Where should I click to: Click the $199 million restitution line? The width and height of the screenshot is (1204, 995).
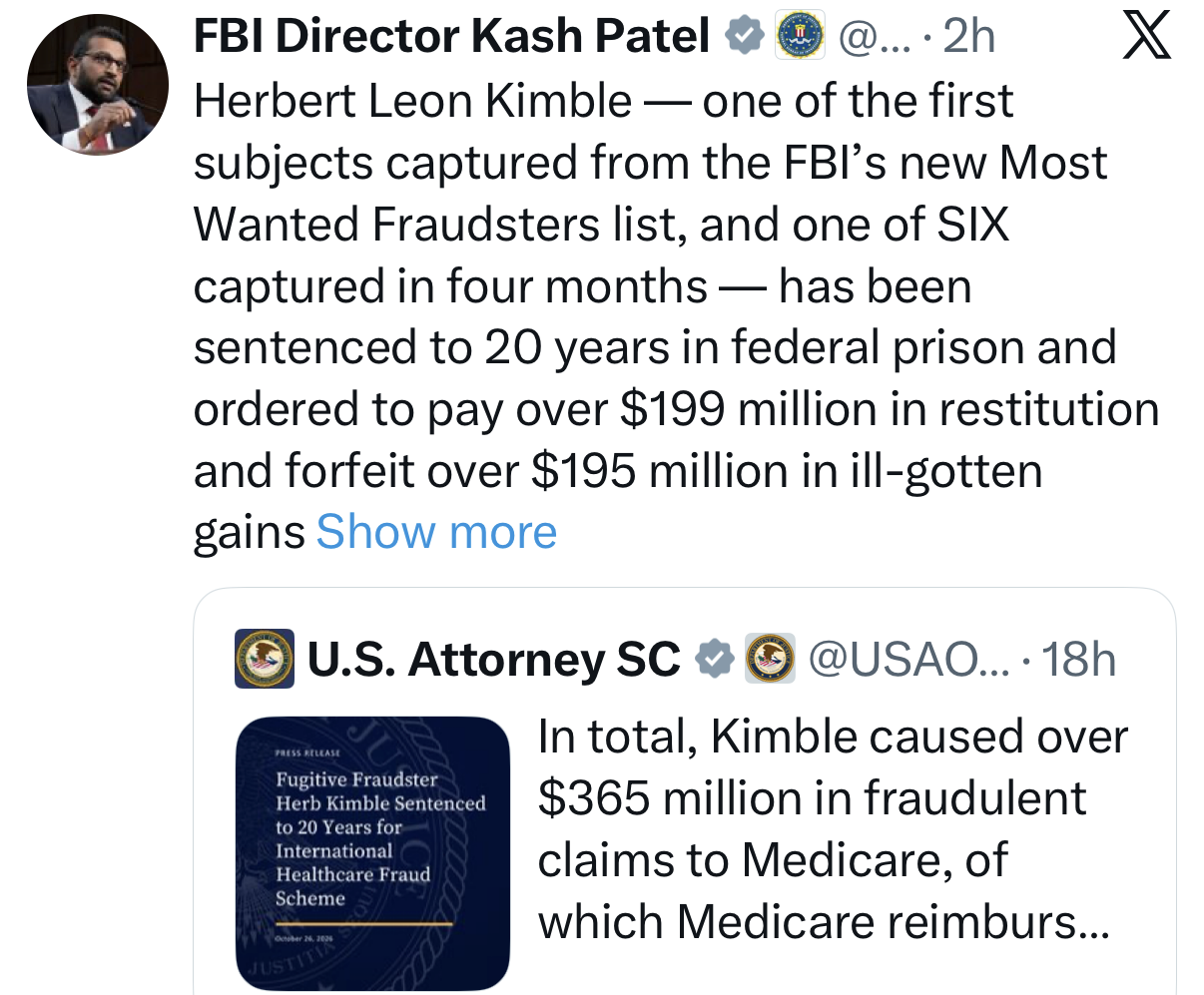tap(676, 409)
